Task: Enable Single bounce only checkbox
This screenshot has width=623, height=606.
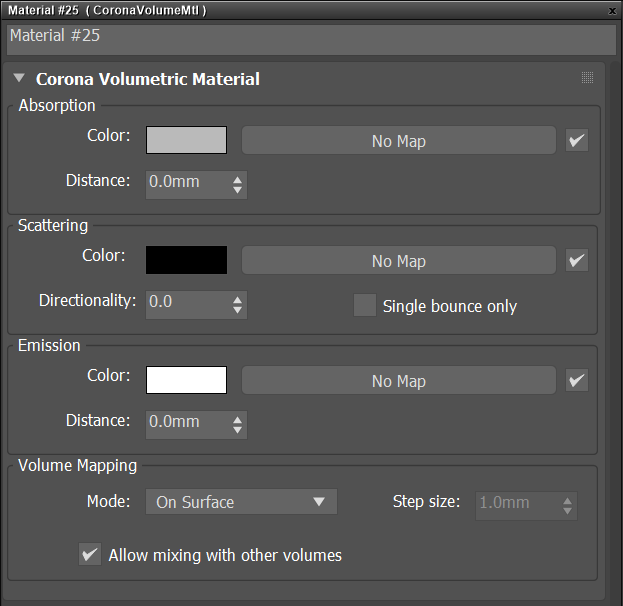Action: (365, 305)
